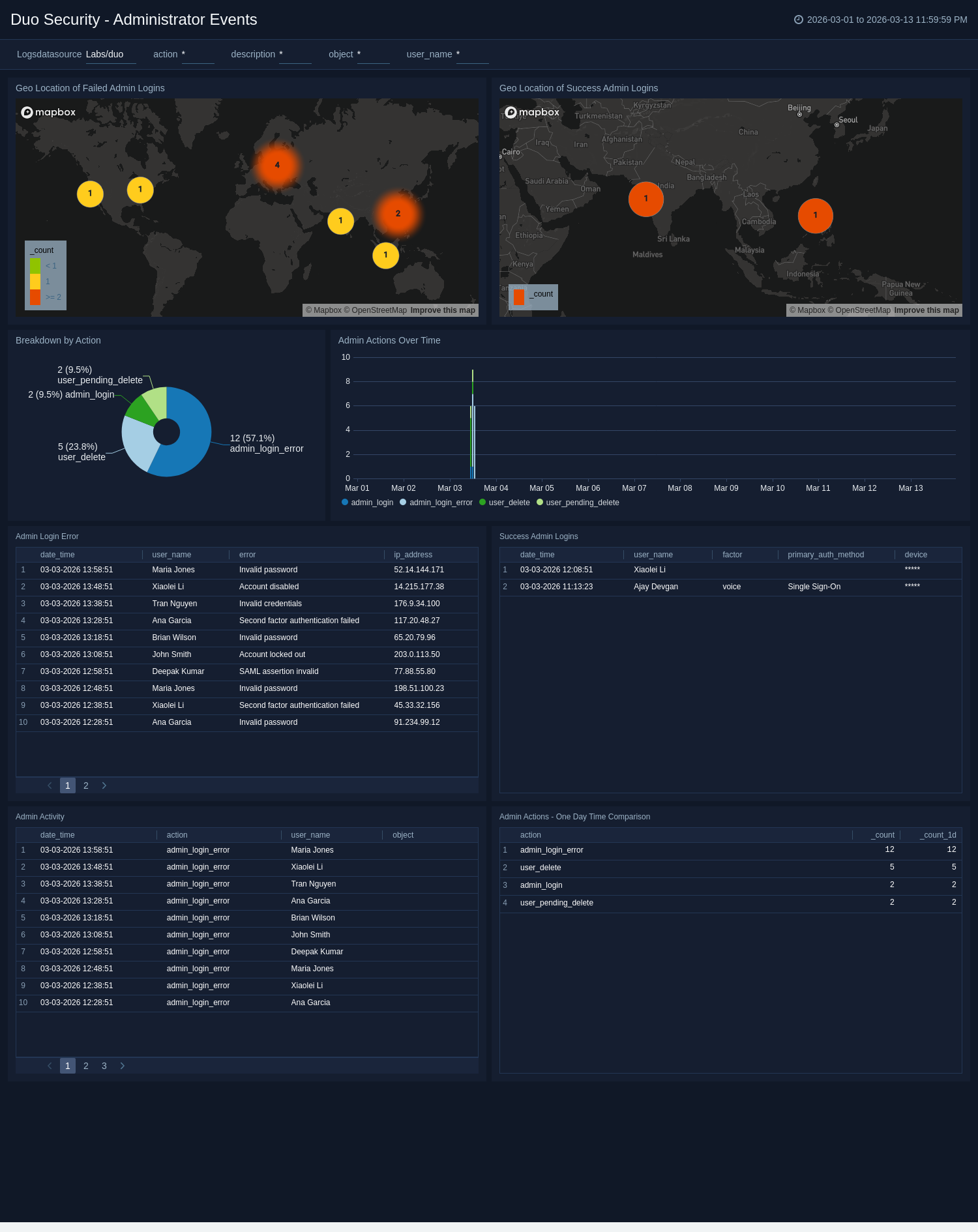
Task: Click the orange cluster marker showing 2
Action: (398, 214)
